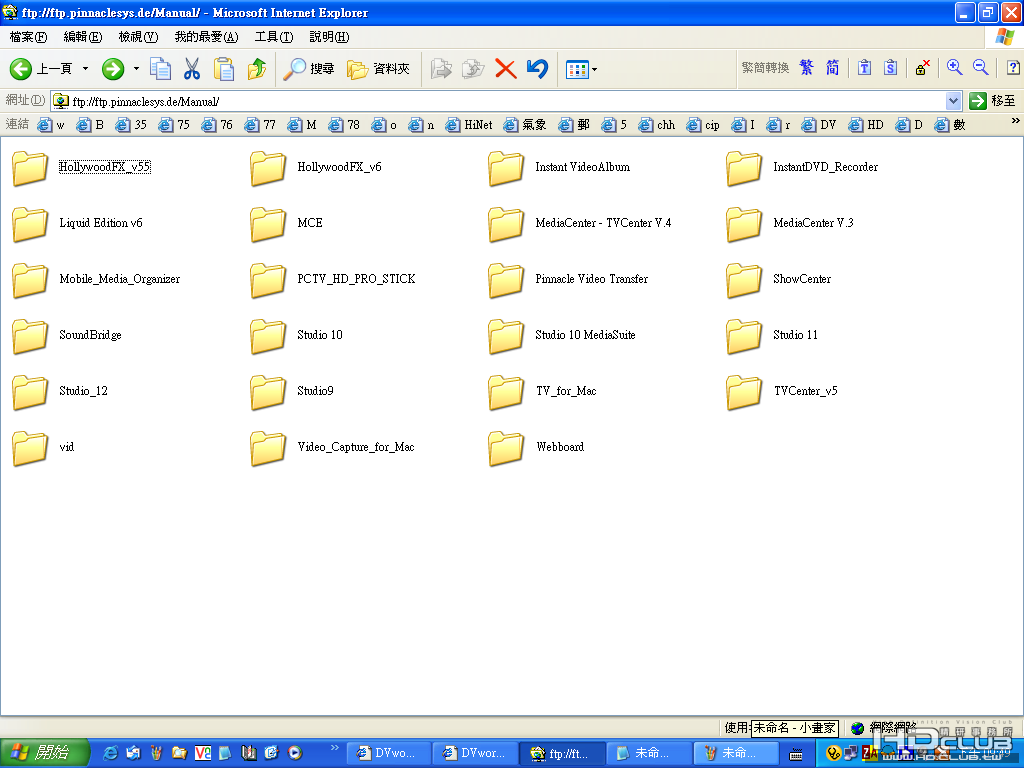
Task: Expand the Back button history dropdown
Action: [x=85, y=69]
